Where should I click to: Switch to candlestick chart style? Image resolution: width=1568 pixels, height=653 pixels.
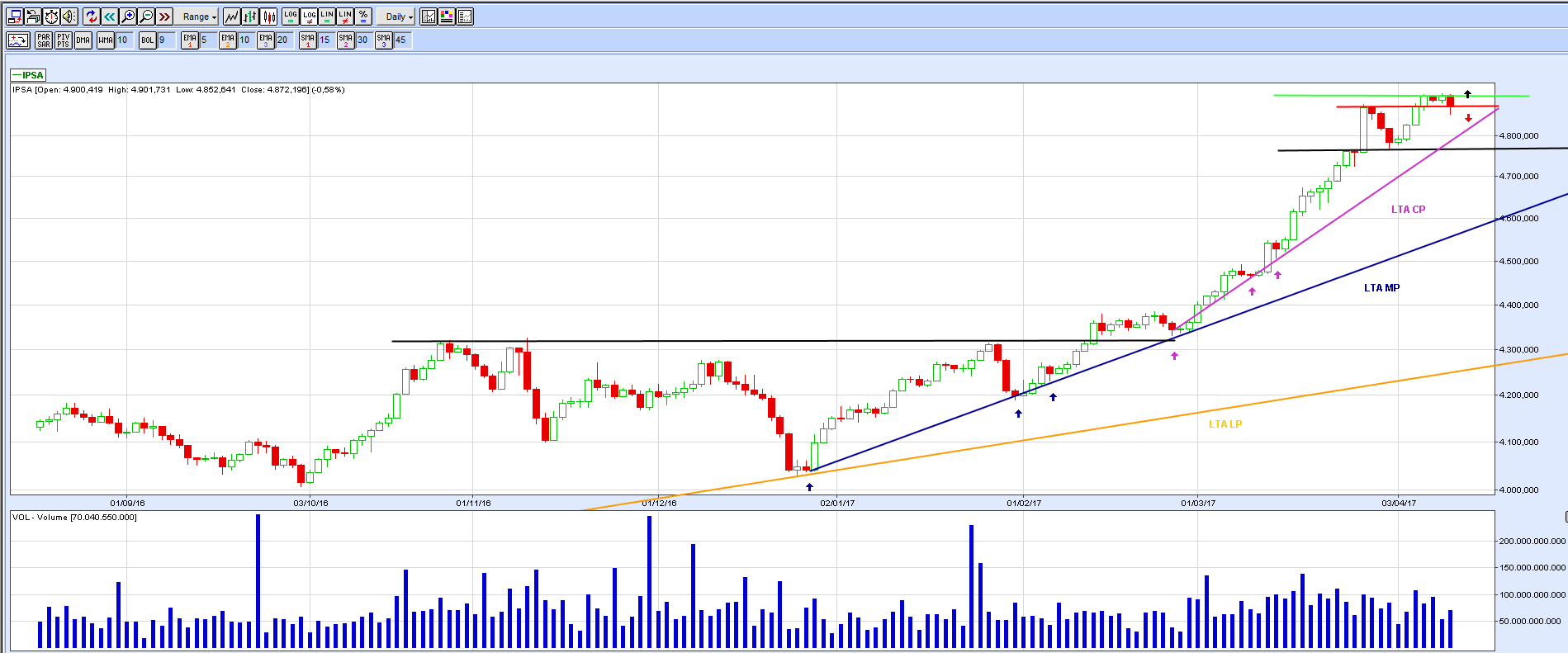click(269, 17)
